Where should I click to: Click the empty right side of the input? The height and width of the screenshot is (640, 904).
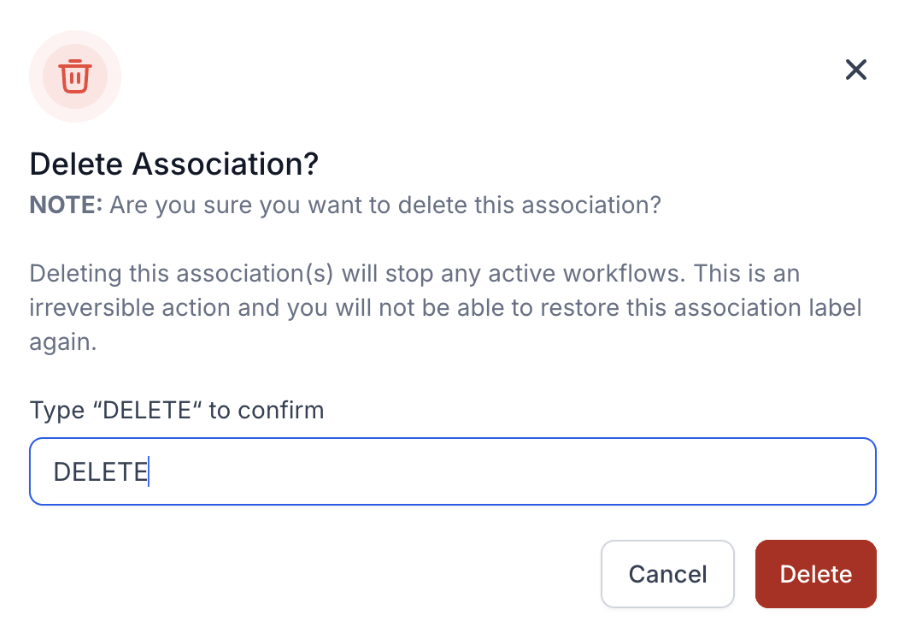[700, 472]
